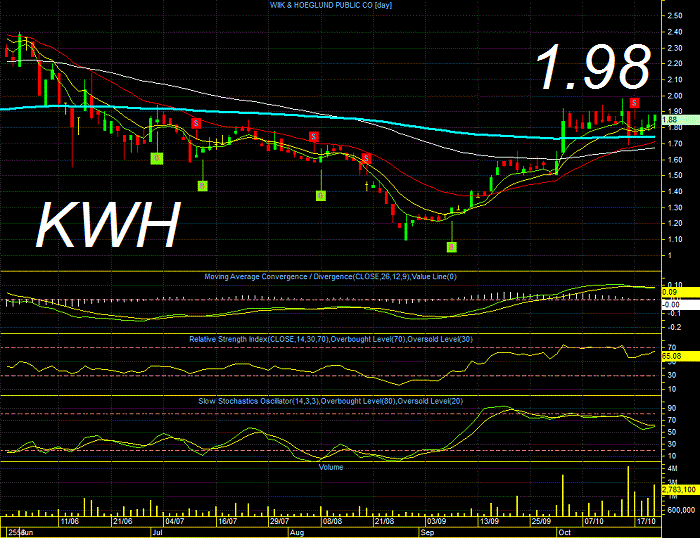Screen dimensions: 700x538
Task: Click the 03/09 date label
Action: [x=436, y=521]
